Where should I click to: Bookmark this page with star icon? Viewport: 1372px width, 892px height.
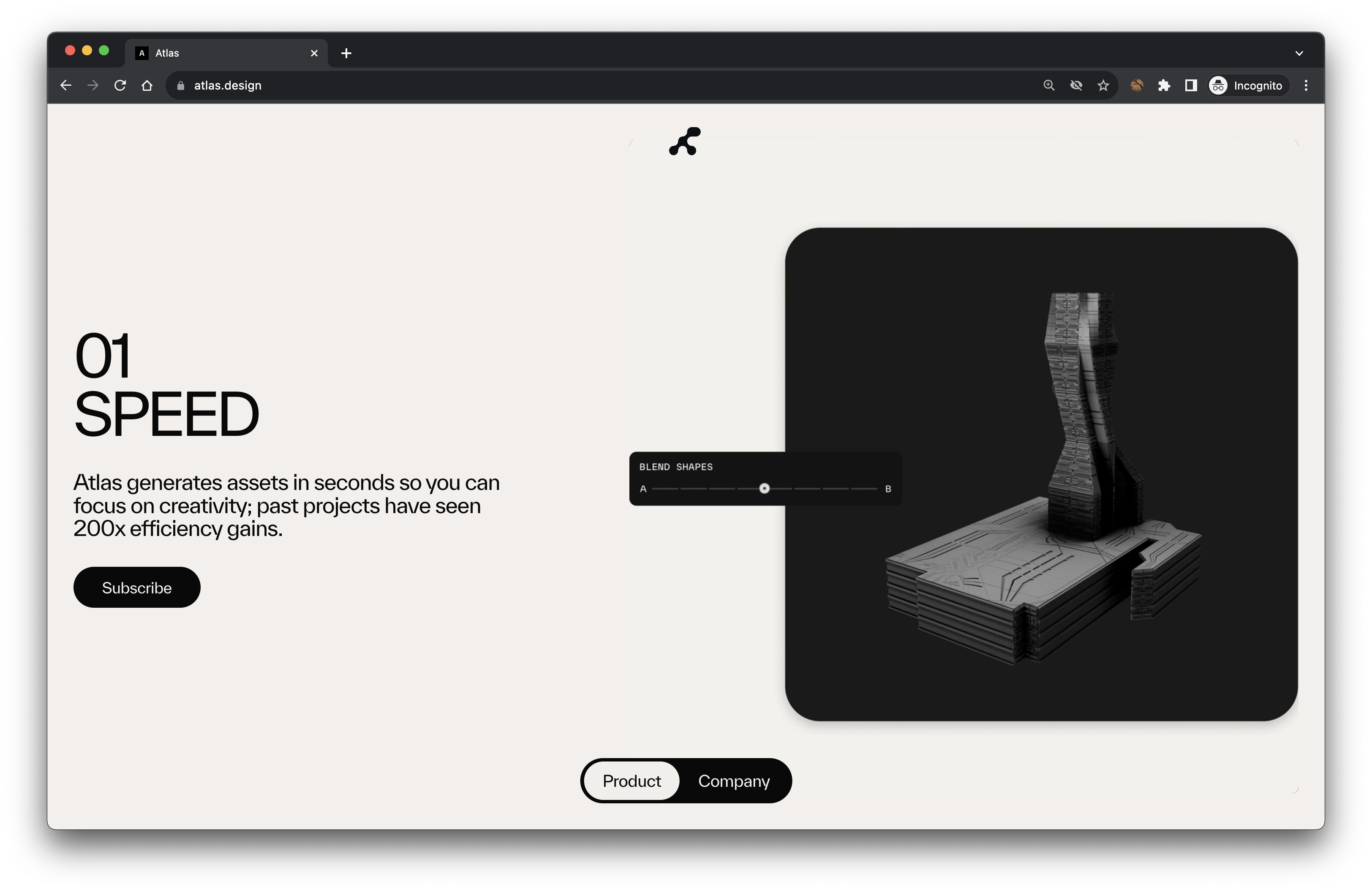(1103, 85)
